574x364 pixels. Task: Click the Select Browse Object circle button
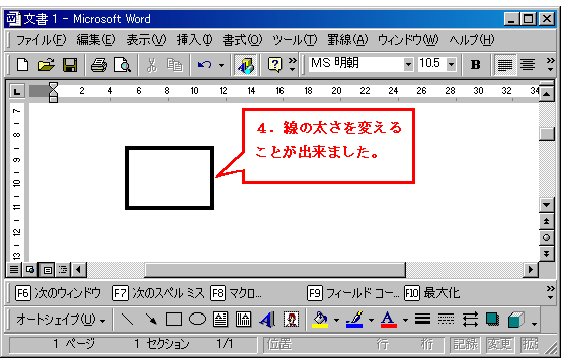(546, 237)
